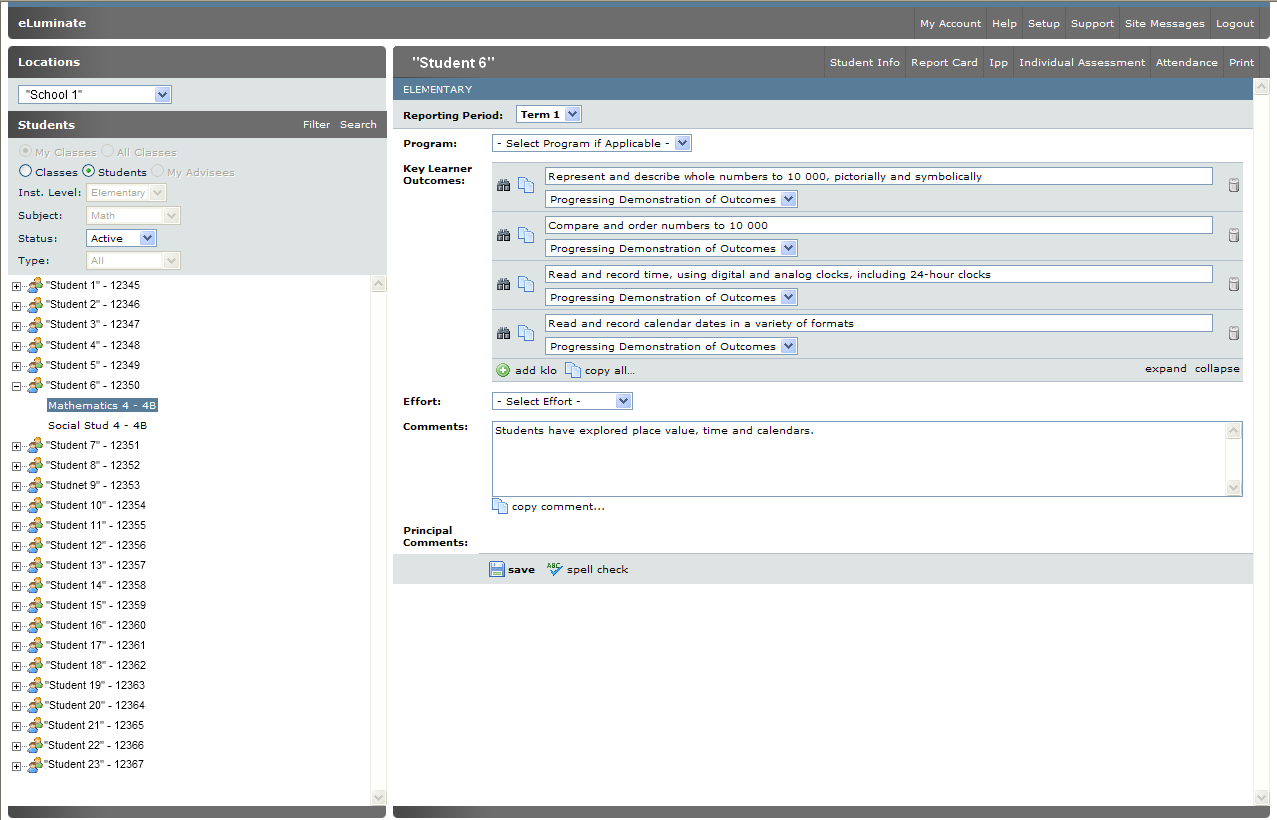Expand the "Student 3" tree node
Screen dimensions: 1277x820
click(16, 325)
